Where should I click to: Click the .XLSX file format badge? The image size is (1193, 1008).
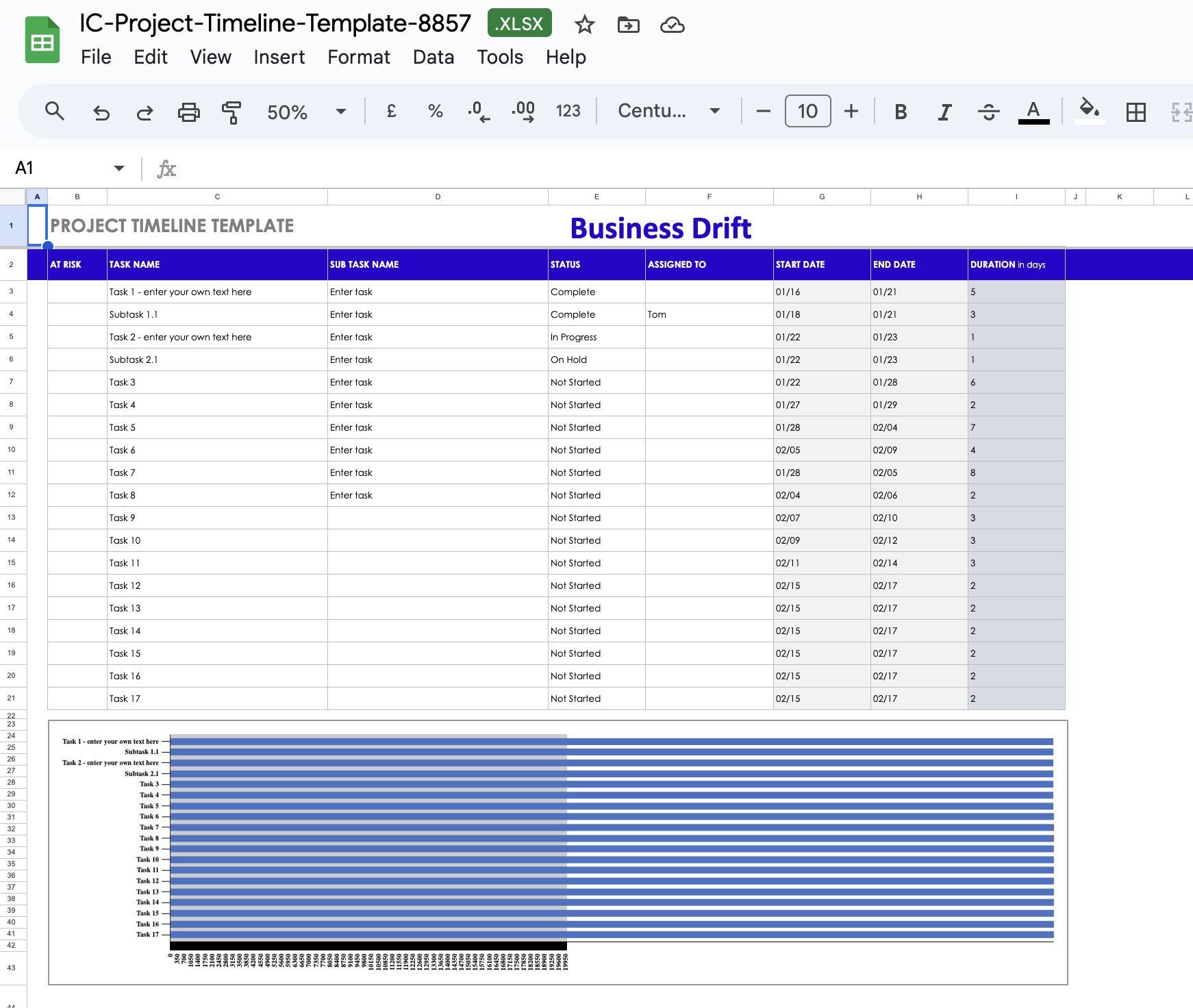[520, 23]
